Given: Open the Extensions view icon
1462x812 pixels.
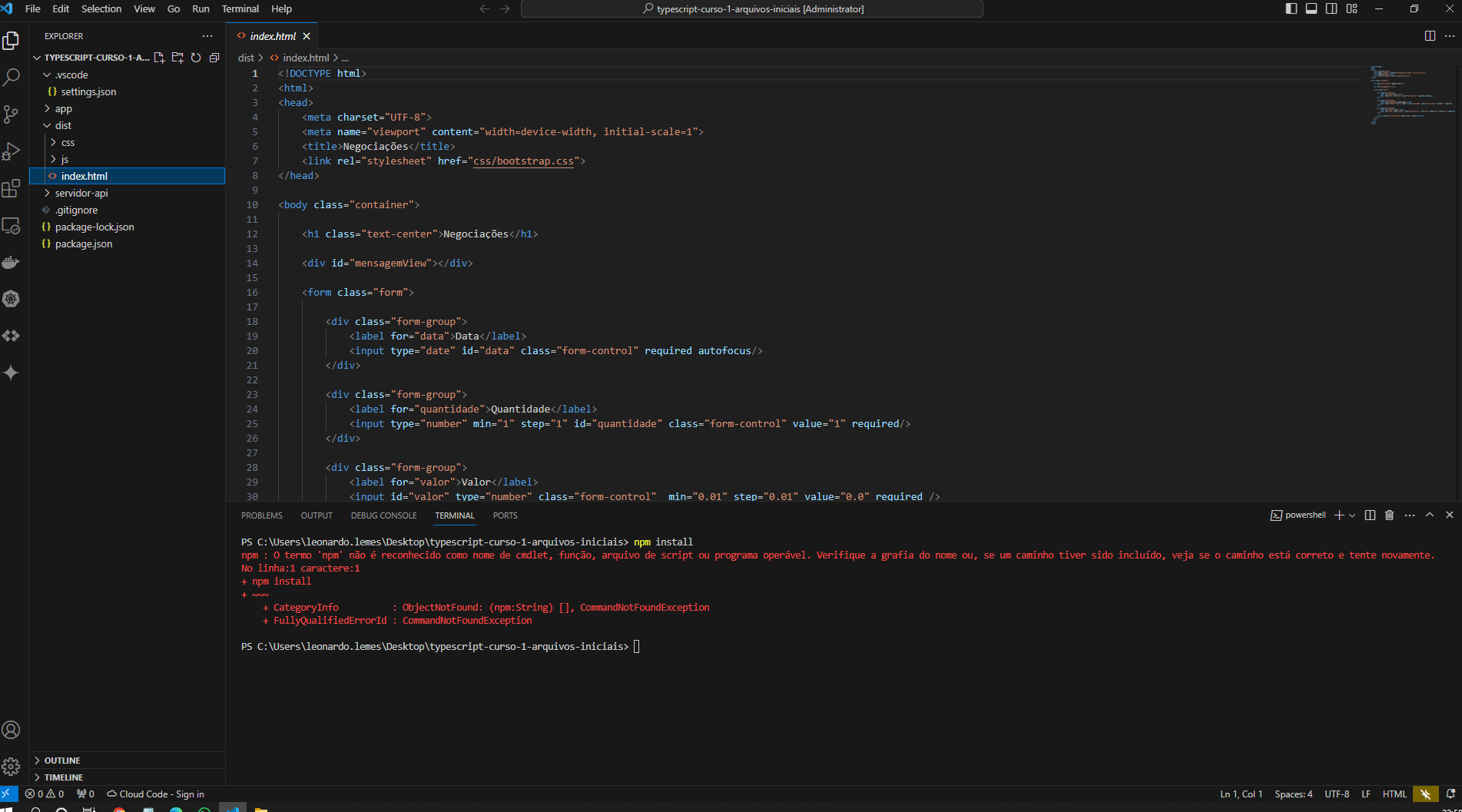Looking at the screenshot, I should pyautogui.click(x=12, y=188).
